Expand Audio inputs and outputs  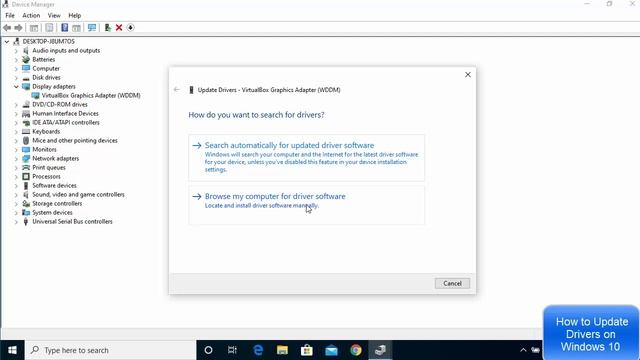click(x=16, y=51)
